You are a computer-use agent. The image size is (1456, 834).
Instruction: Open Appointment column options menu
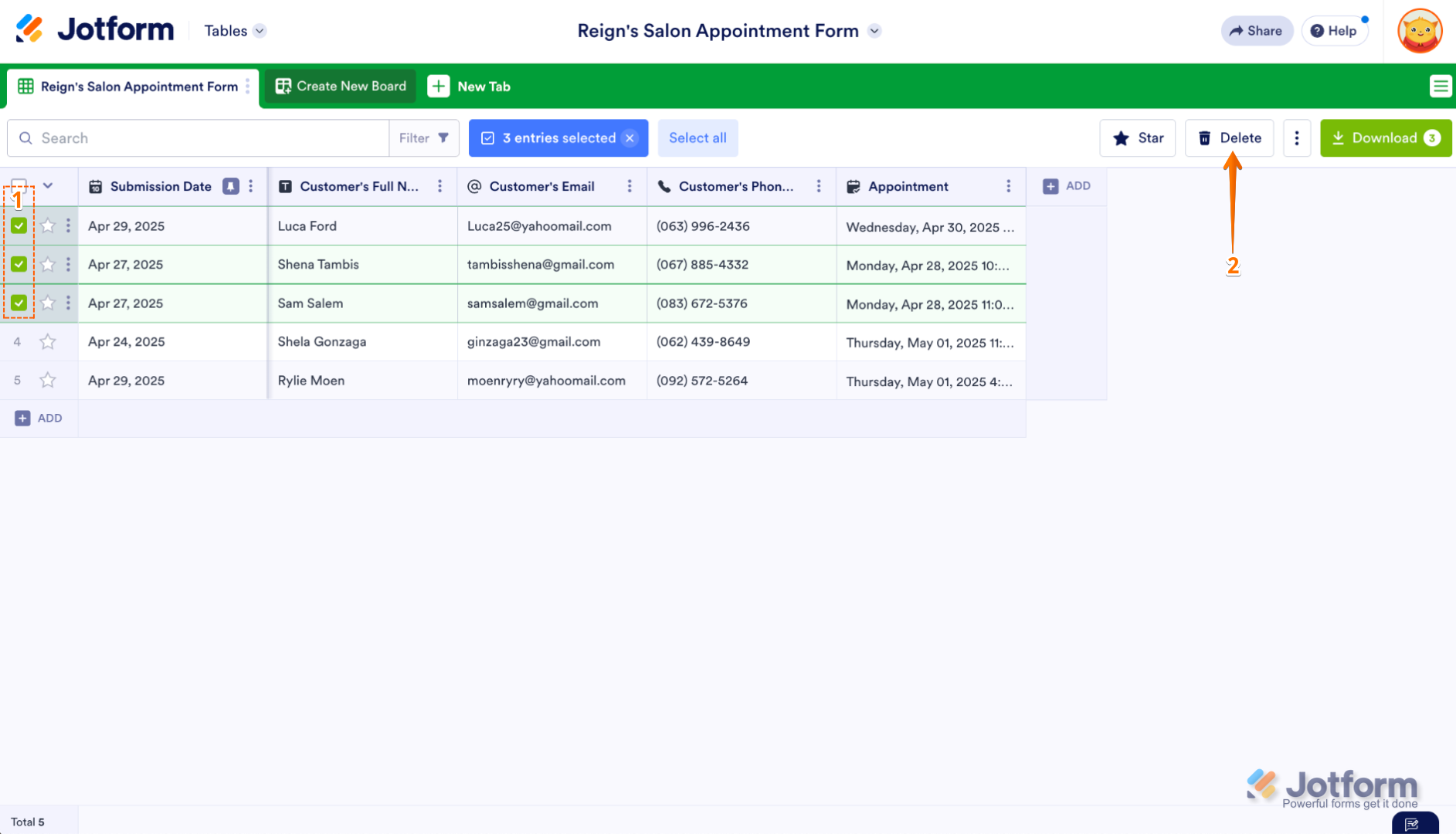[x=1008, y=186]
